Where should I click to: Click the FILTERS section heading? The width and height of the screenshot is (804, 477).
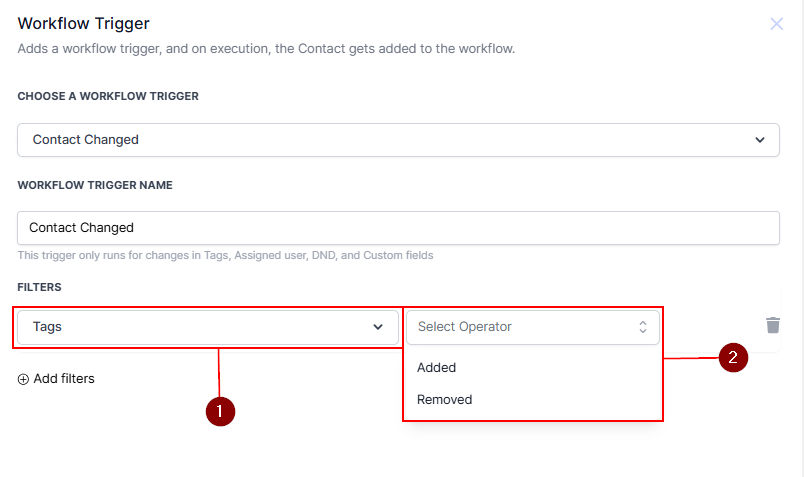click(x=40, y=287)
